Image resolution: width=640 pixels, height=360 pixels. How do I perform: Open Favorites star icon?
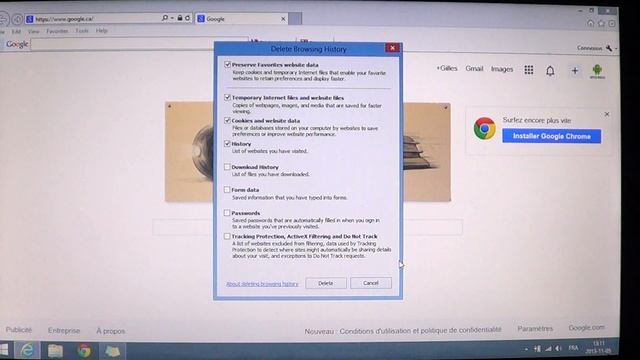coord(601,23)
